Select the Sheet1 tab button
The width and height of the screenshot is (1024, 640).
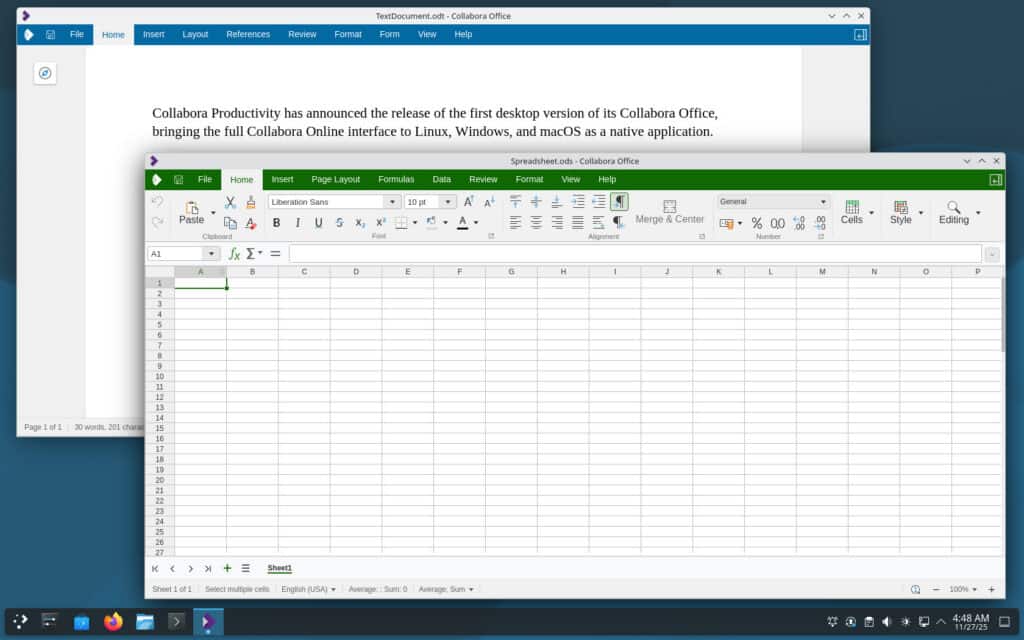click(279, 568)
